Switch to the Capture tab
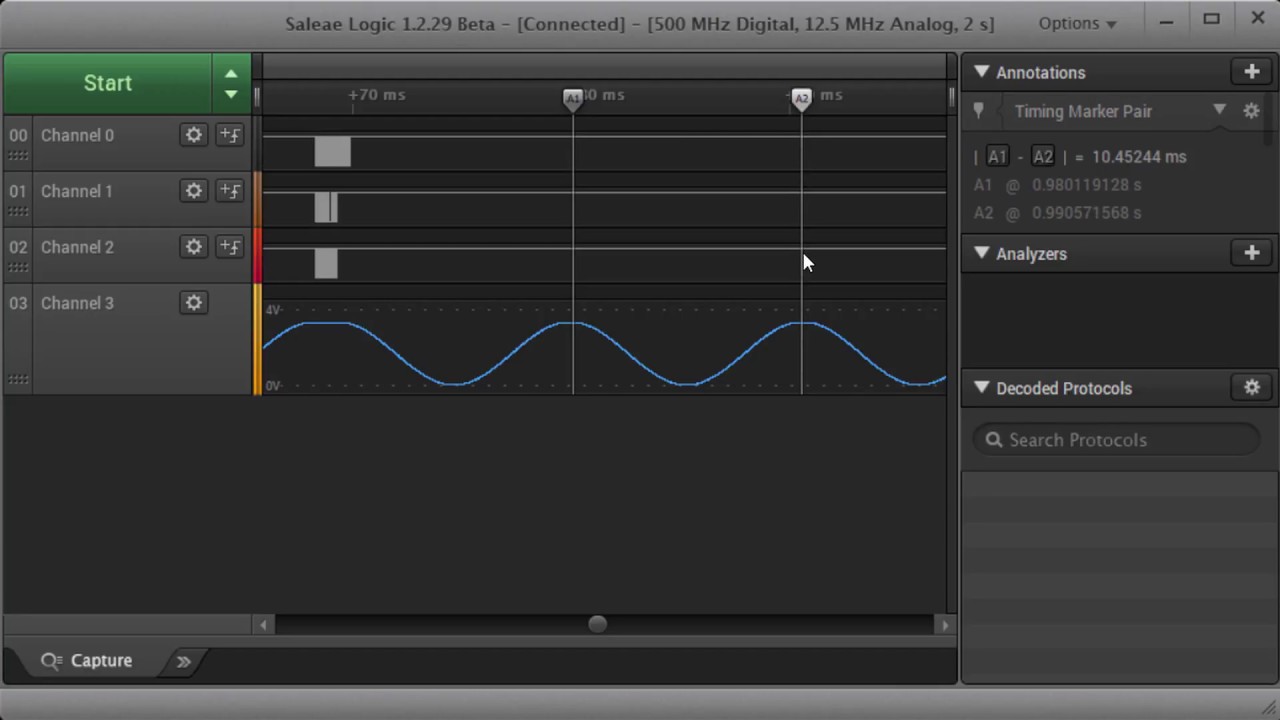Viewport: 1280px width, 720px height. (x=86, y=661)
